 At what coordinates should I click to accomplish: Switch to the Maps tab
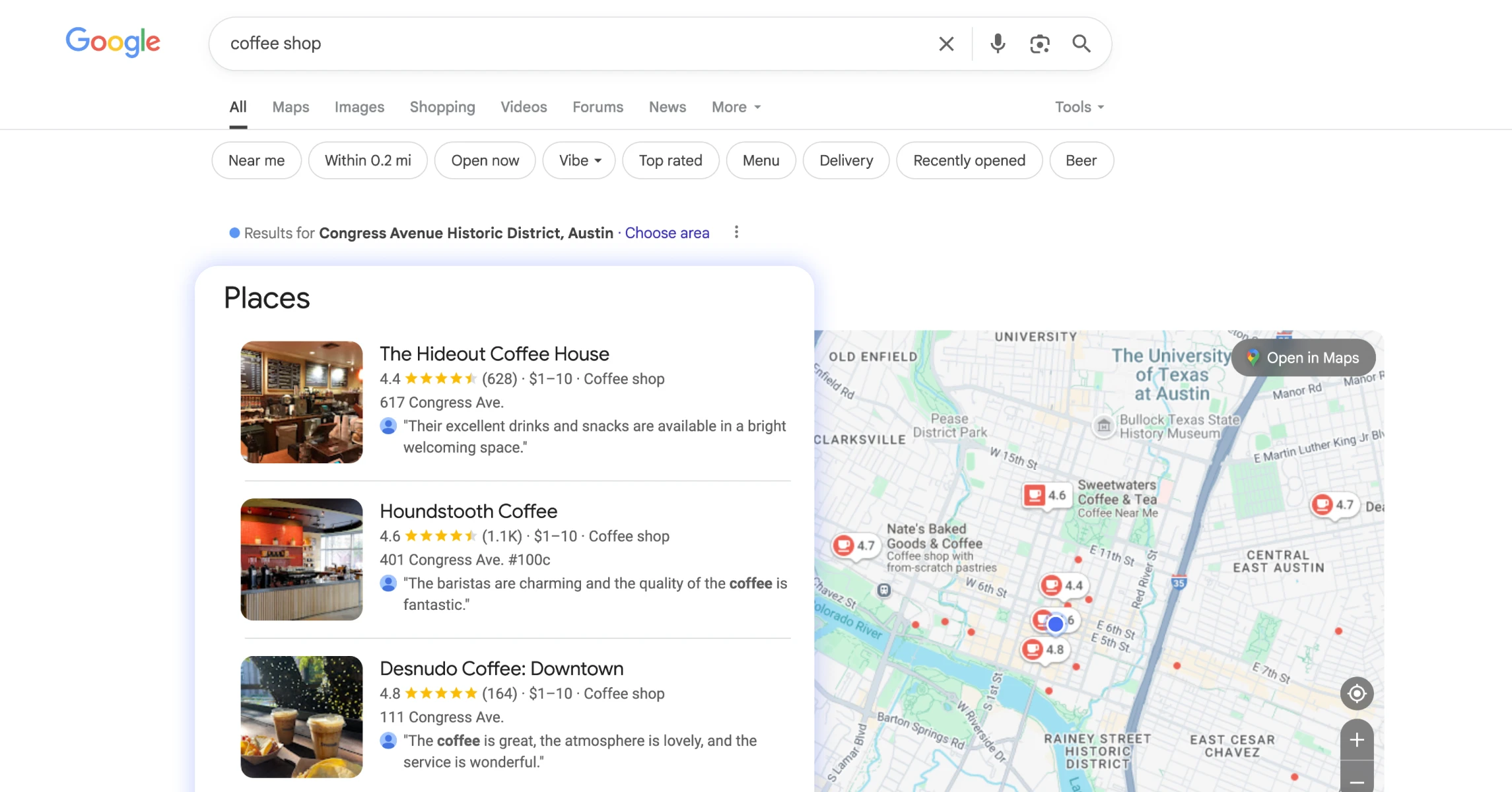pyautogui.click(x=291, y=107)
